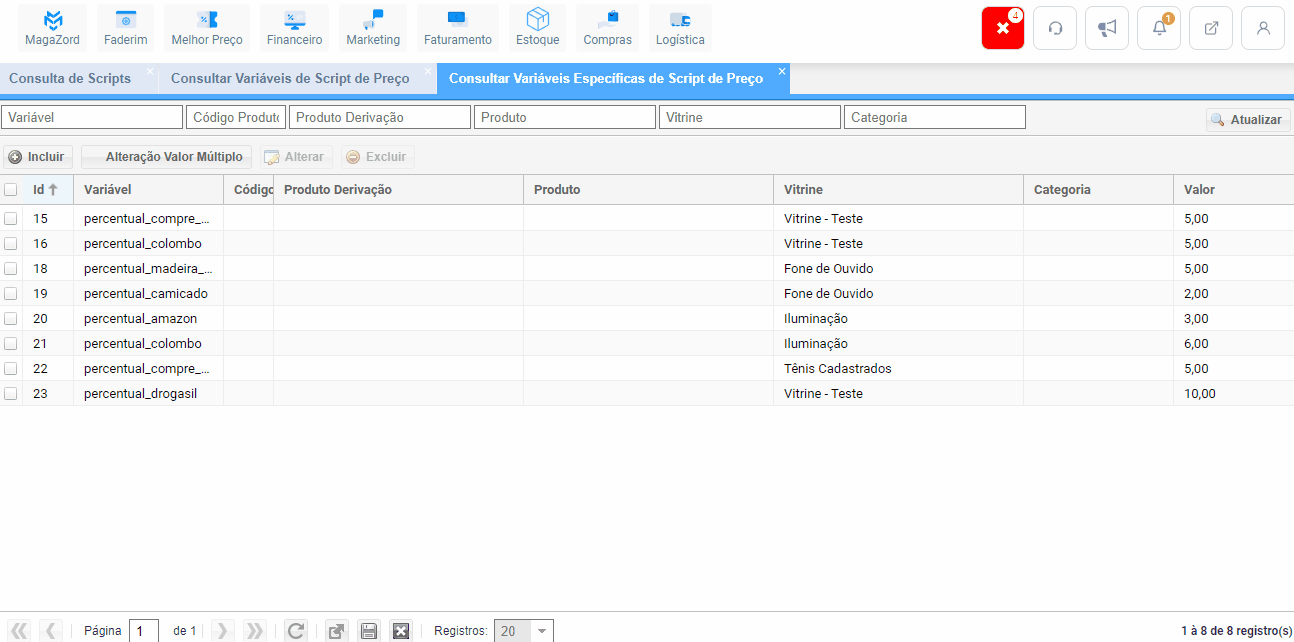Go to first page of results
This screenshot has width=1294, height=642.
(x=20, y=631)
